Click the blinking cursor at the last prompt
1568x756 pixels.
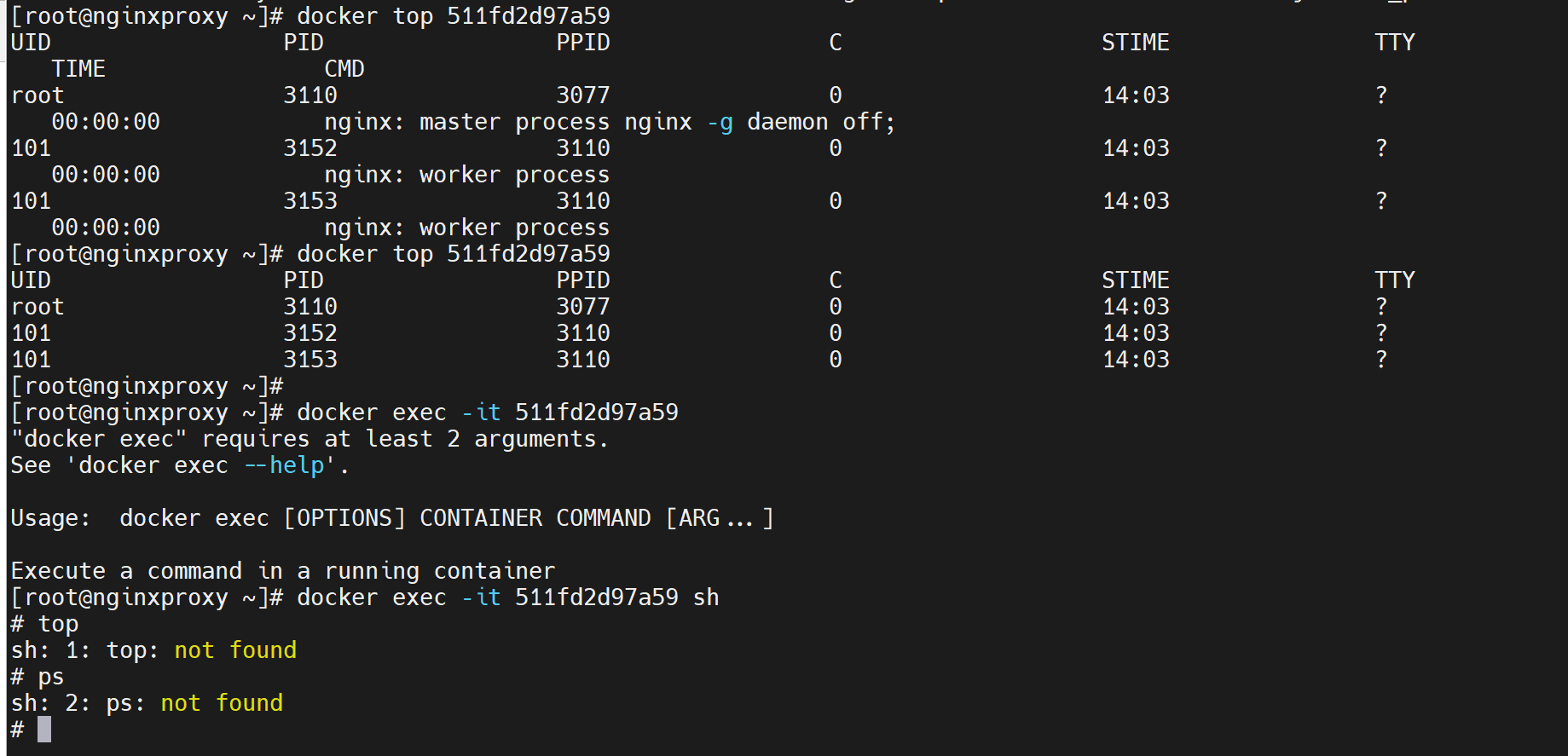[x=44, y=730]
